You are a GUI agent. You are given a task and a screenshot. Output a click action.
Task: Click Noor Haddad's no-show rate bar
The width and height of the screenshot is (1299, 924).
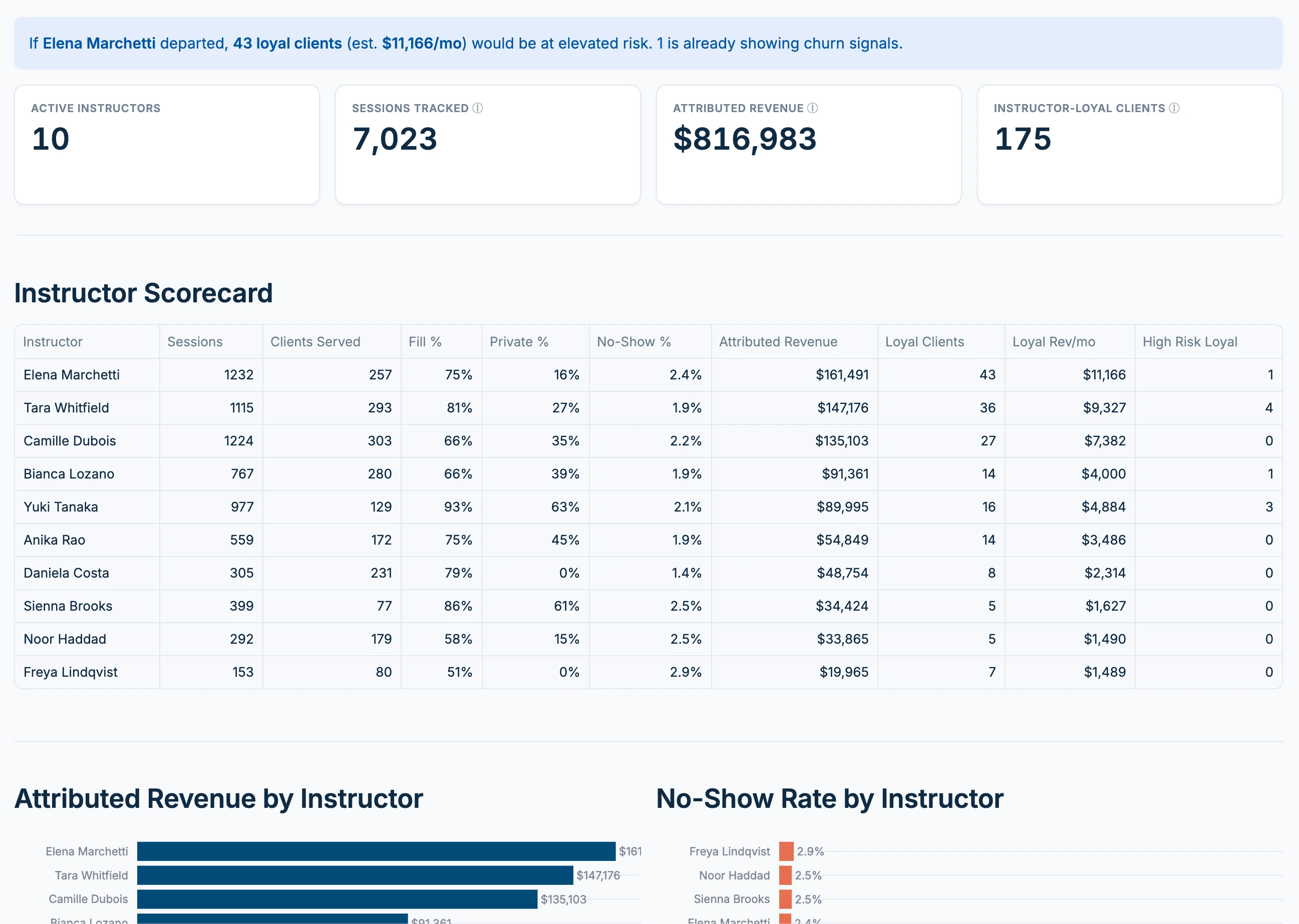point(786,874)
